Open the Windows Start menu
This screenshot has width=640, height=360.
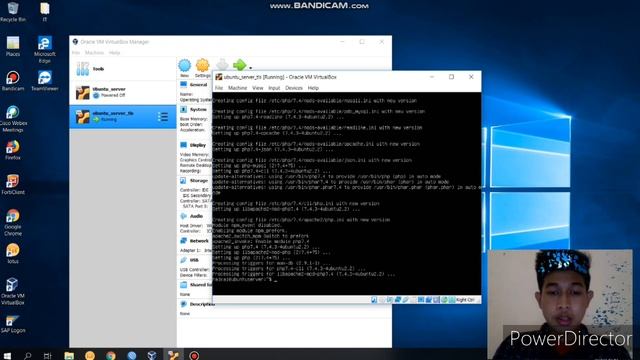(7, 356)
